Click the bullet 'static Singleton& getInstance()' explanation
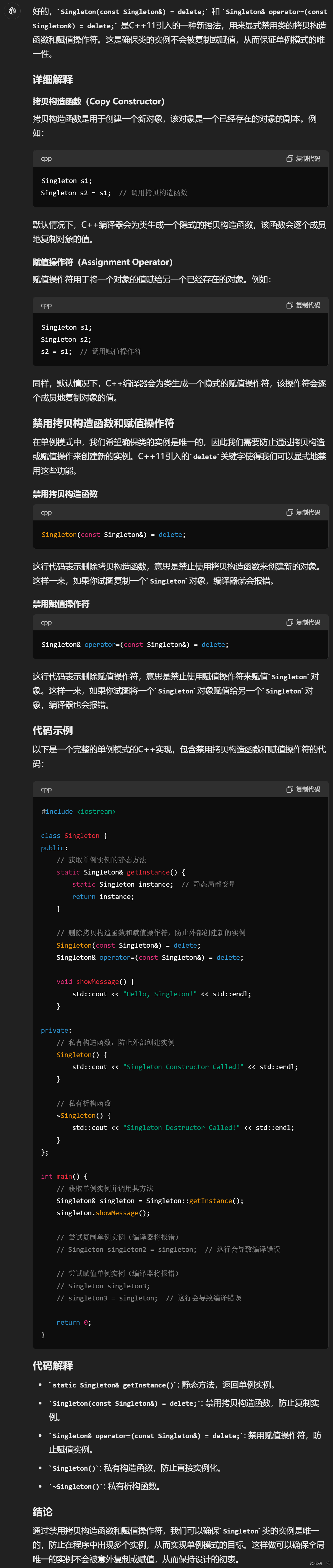Viewport: 333px width, 1568px height. [x=163, y=1385]
